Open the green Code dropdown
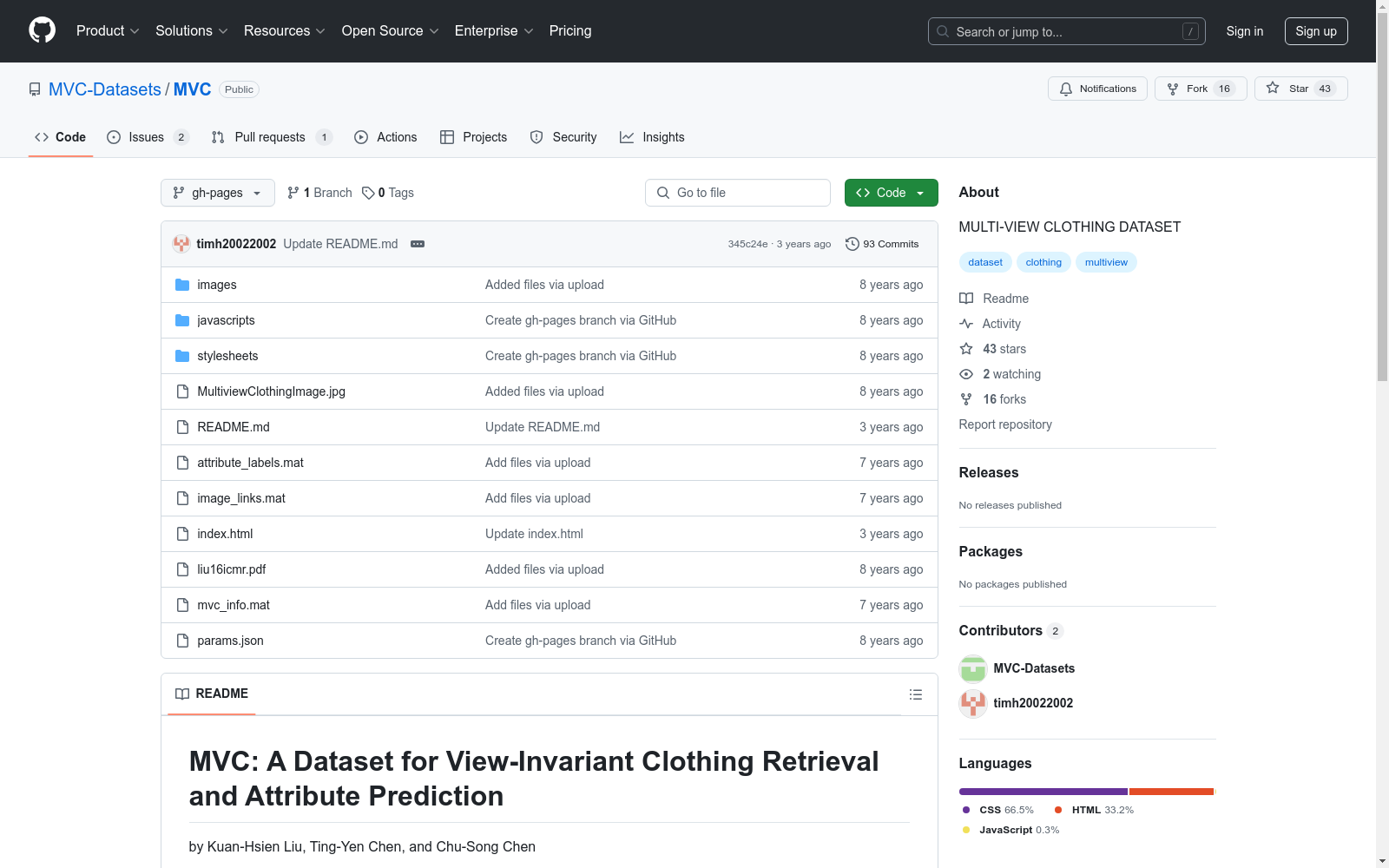Viewport: 1389px width, 868px height. point(892,193)
